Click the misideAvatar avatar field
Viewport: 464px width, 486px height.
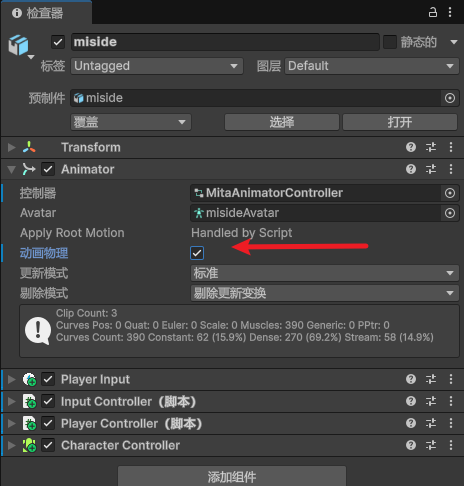[x=316, y=213]
